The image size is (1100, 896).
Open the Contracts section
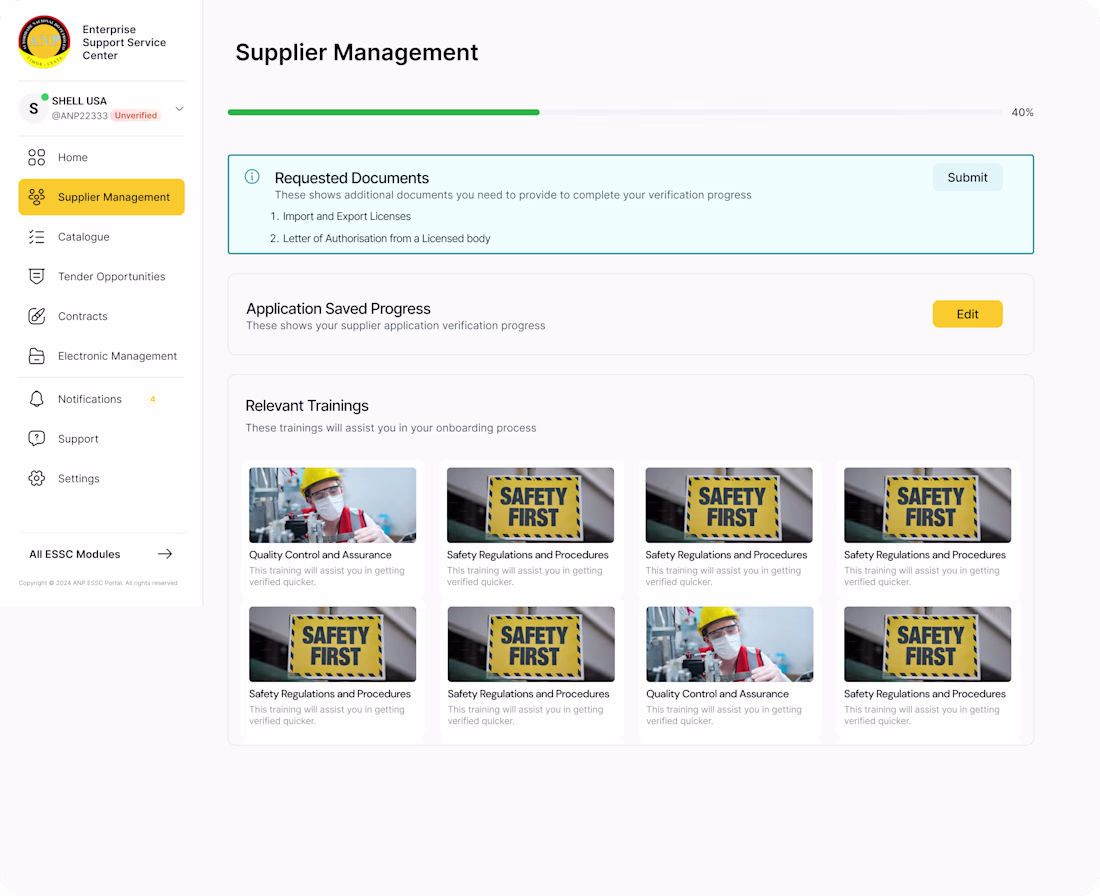point(102,316)
